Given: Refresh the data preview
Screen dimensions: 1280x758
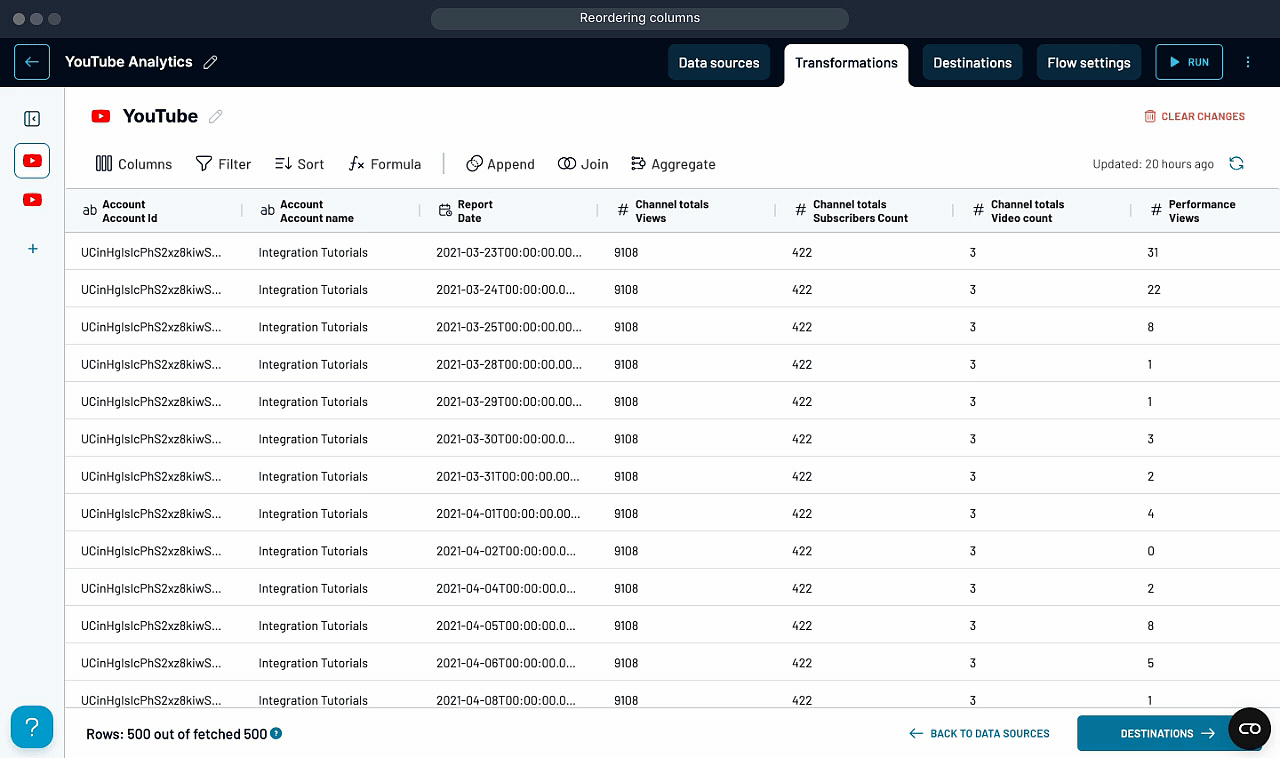Looking at the screenshot, I should point(1237,164).
